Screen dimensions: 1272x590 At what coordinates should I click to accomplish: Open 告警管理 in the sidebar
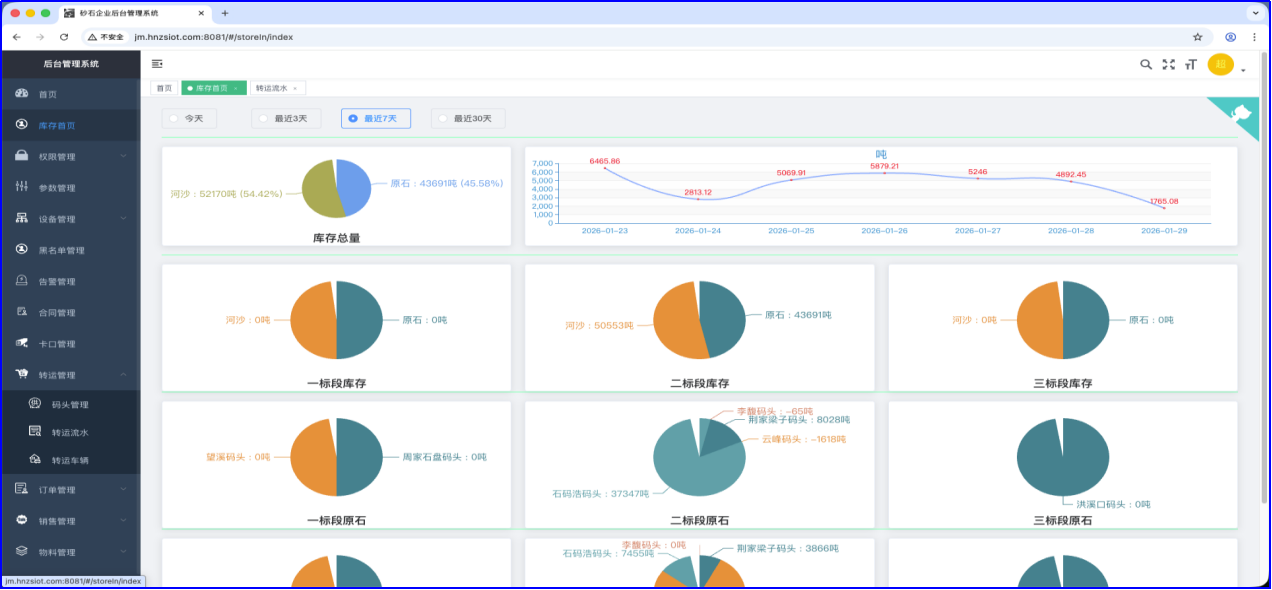point(70,281)
